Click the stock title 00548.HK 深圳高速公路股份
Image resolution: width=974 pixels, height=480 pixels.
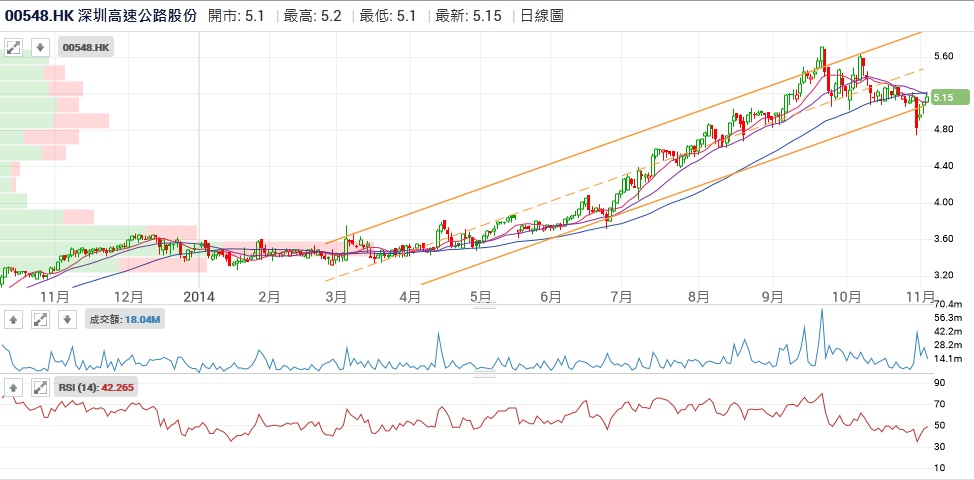click(x=102, y=15)
